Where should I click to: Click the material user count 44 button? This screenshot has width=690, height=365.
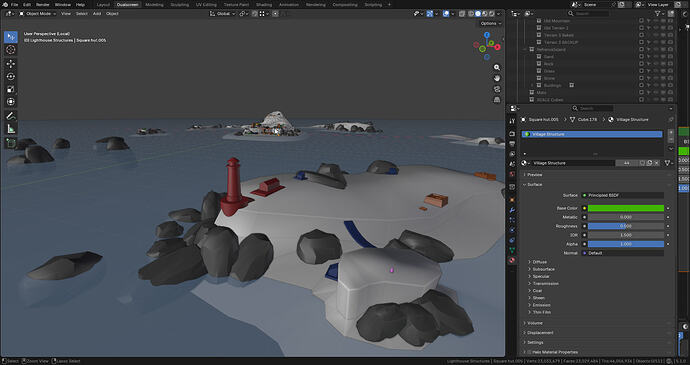point(626,163)
